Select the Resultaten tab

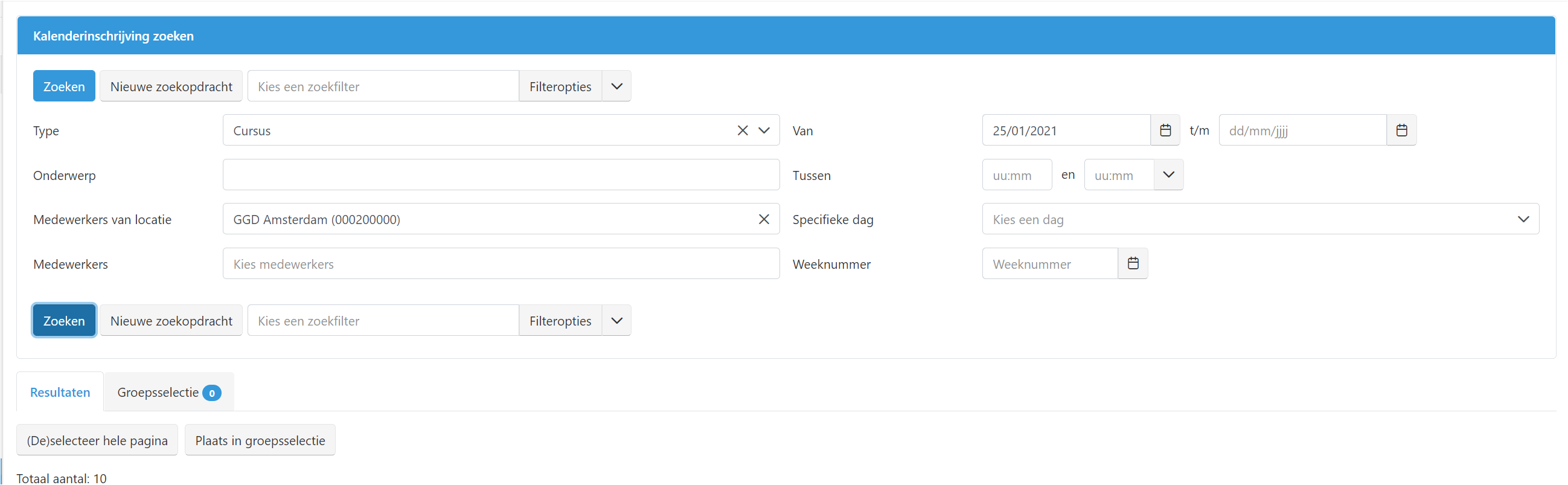point(60,393)
